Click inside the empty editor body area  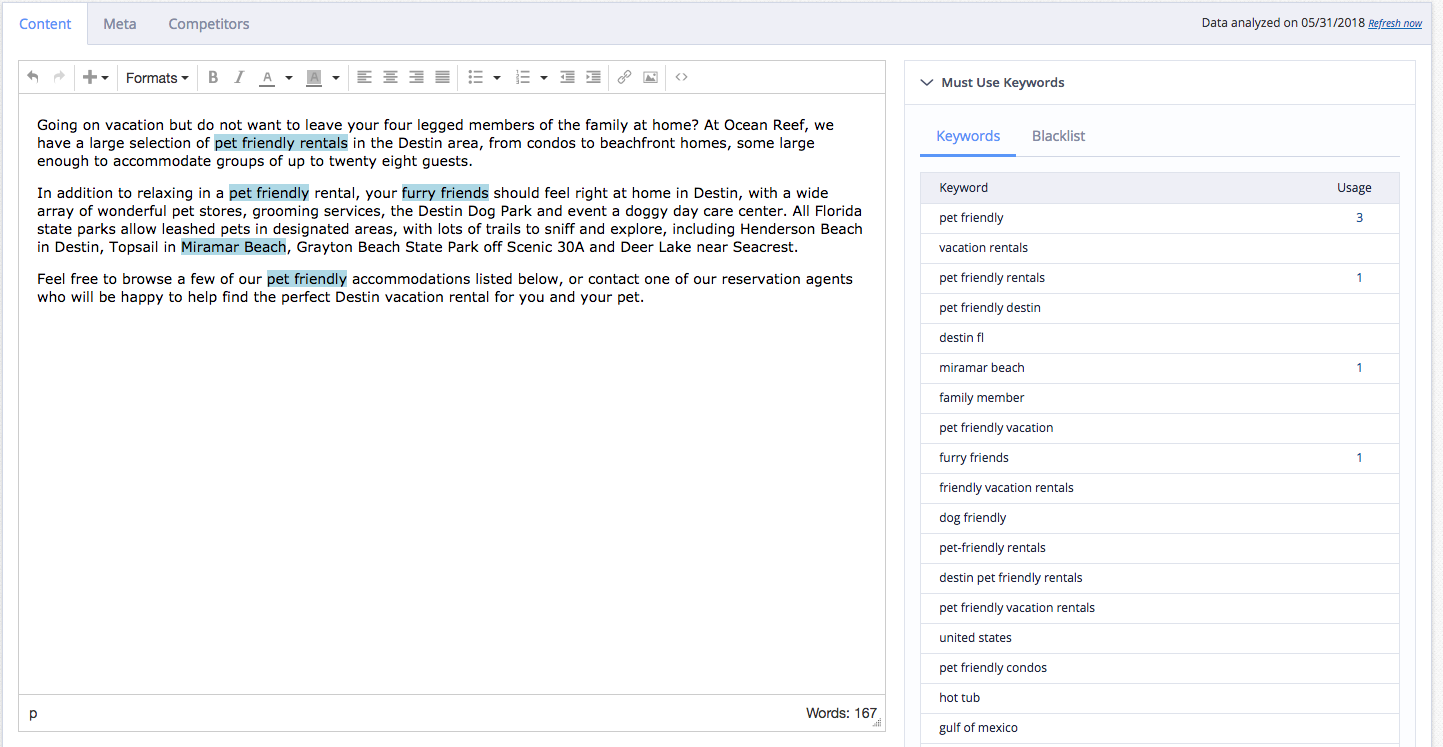[x=451, y=500]
